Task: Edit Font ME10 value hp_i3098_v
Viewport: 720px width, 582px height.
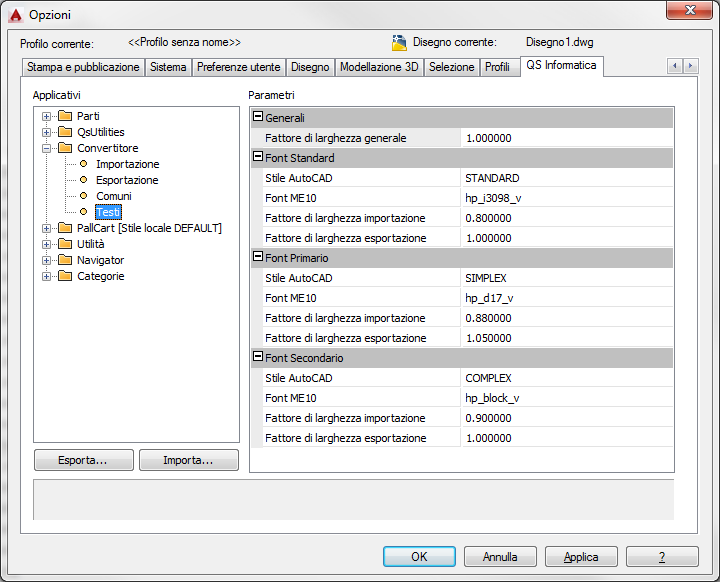Action: [x=568, y=198]
